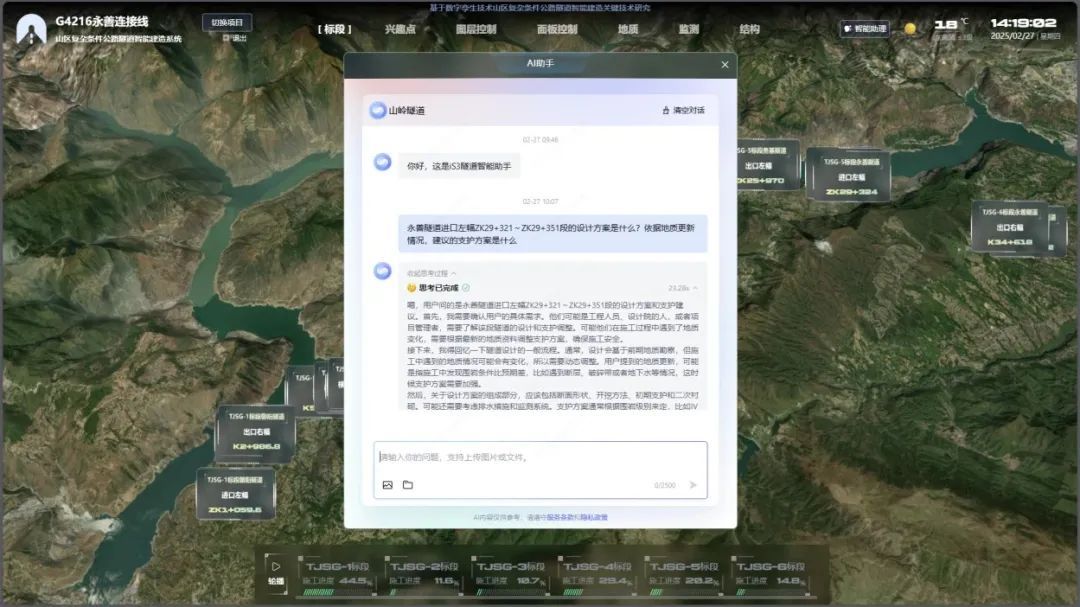Open the 兴趣点 menu tab
Screen dimensions: 1080x607
(400, 29)
